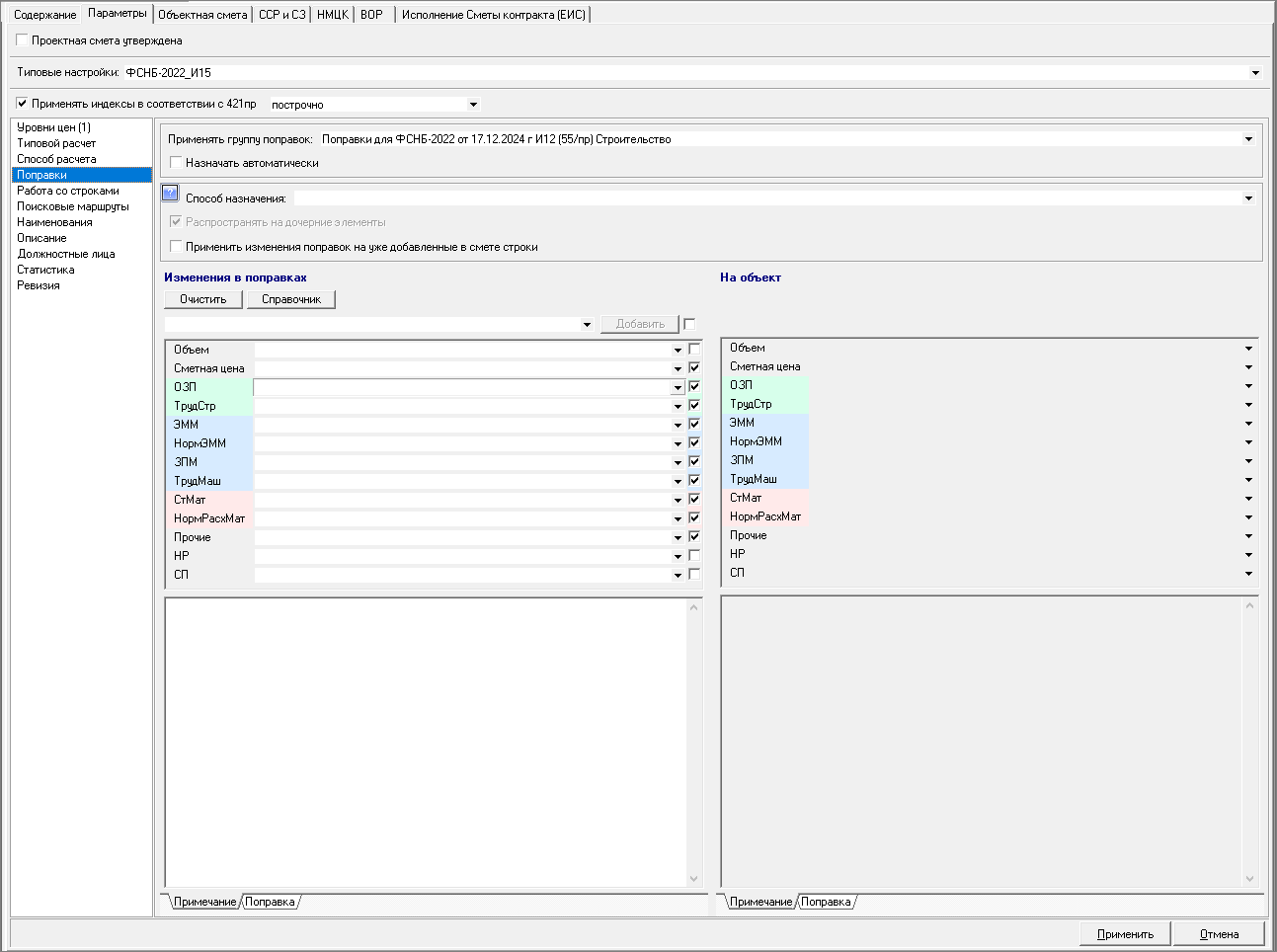Screen dimensions: 1277x952
Task: Tick the Назначать автоматически checkbox
Action: pyautogui.click(x=177, y=163)
